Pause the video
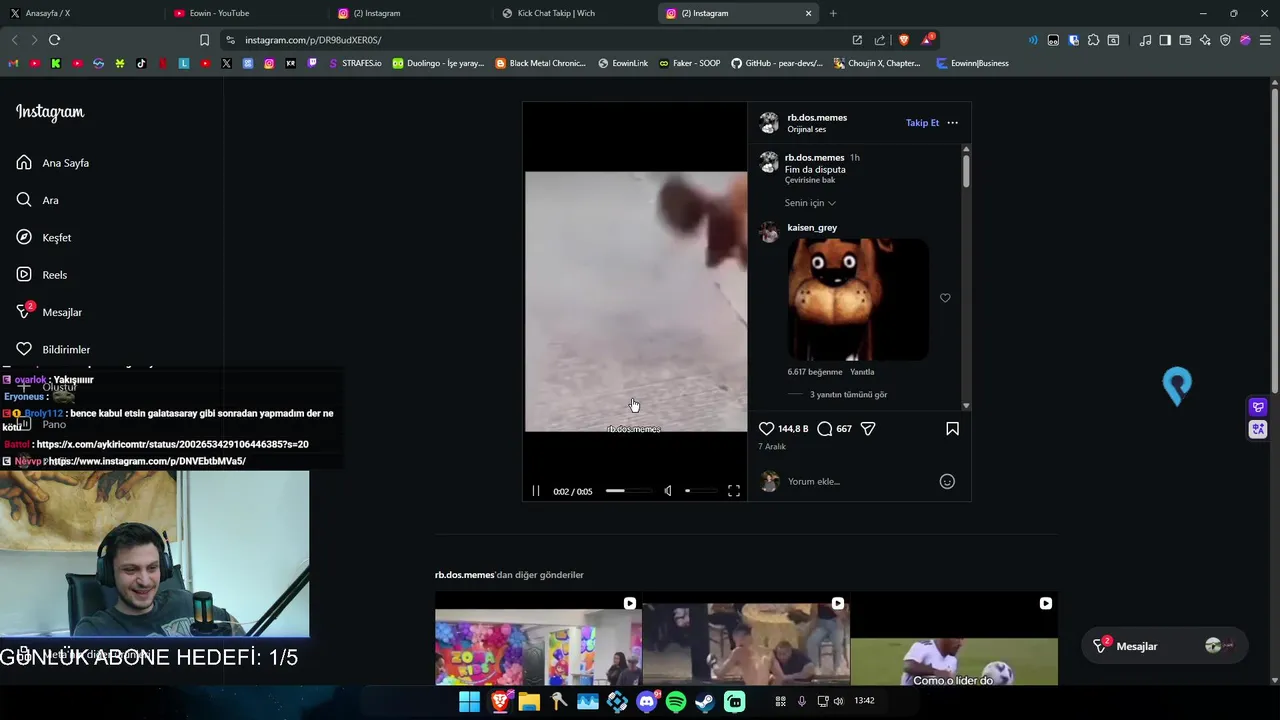 [536, 491]
